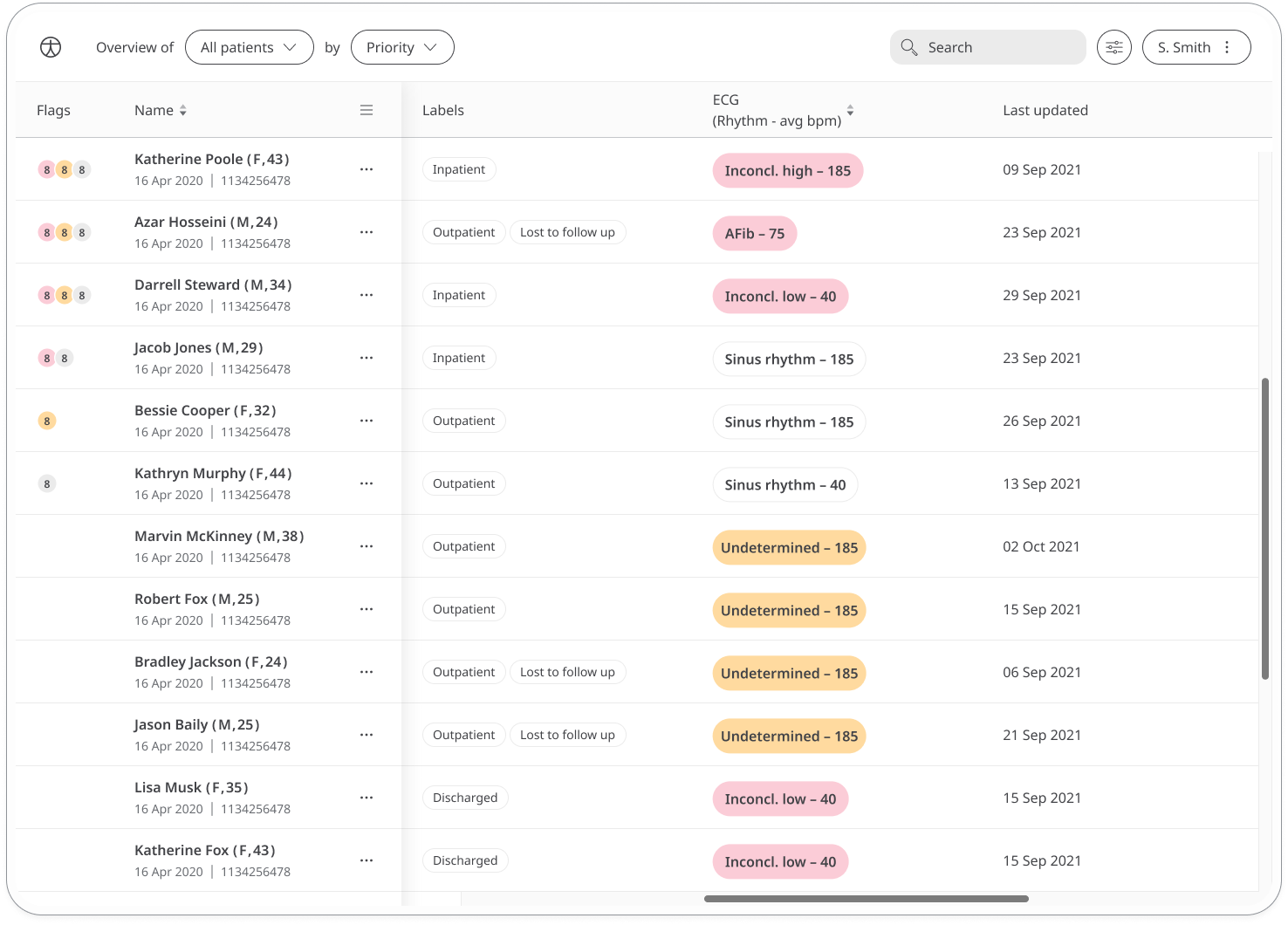This screenshot has width=1288, height=925.
Task: Open the Priority dropdown
Action: pos(402,47)
